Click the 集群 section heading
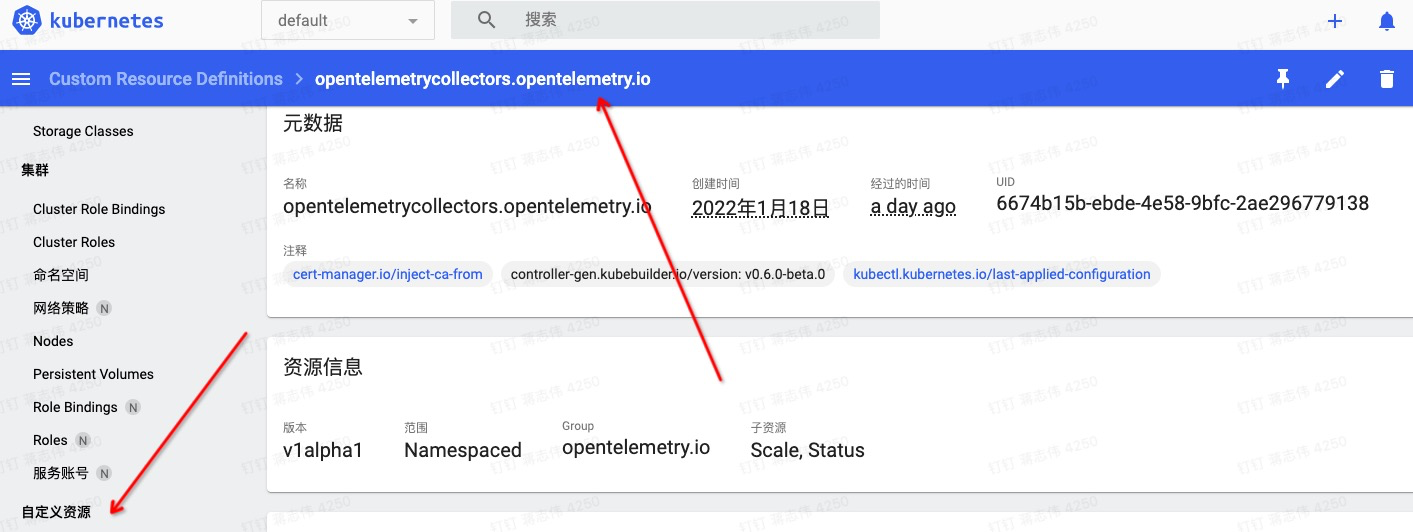 pos(35,170)
